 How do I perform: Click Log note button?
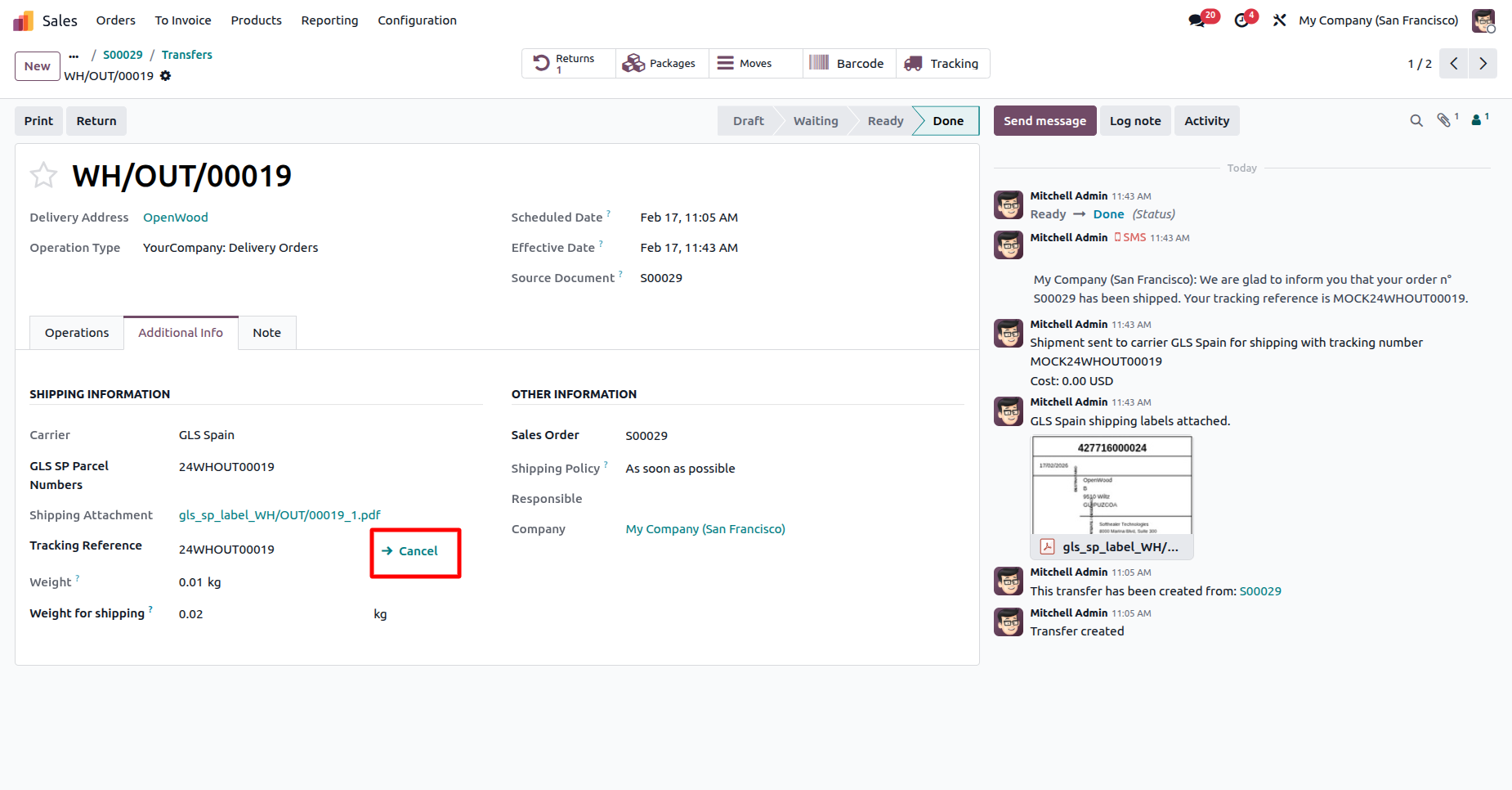(1135, 121)
